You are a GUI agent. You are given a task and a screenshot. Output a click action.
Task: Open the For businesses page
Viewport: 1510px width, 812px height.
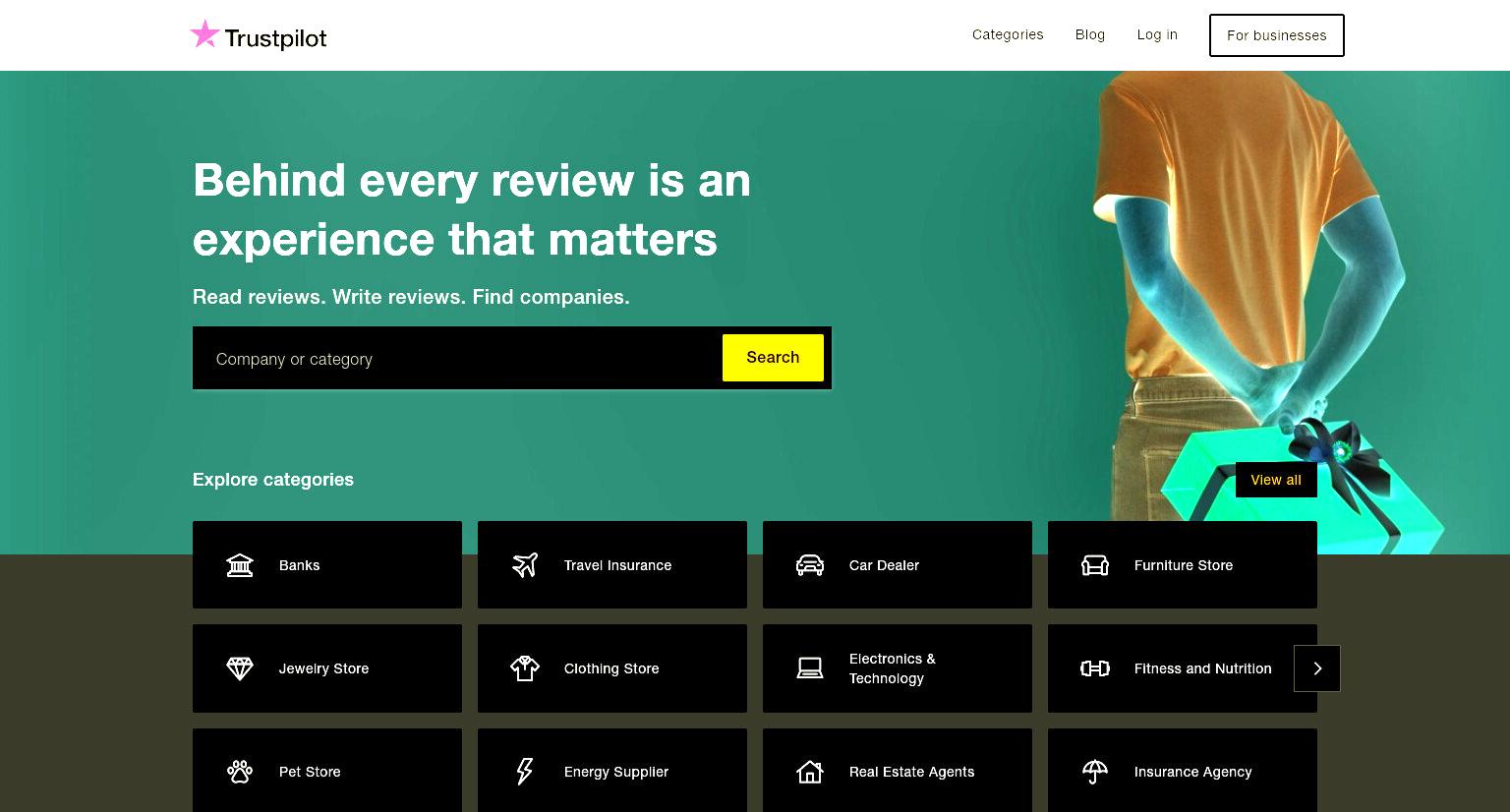[x=1277, y=35]
